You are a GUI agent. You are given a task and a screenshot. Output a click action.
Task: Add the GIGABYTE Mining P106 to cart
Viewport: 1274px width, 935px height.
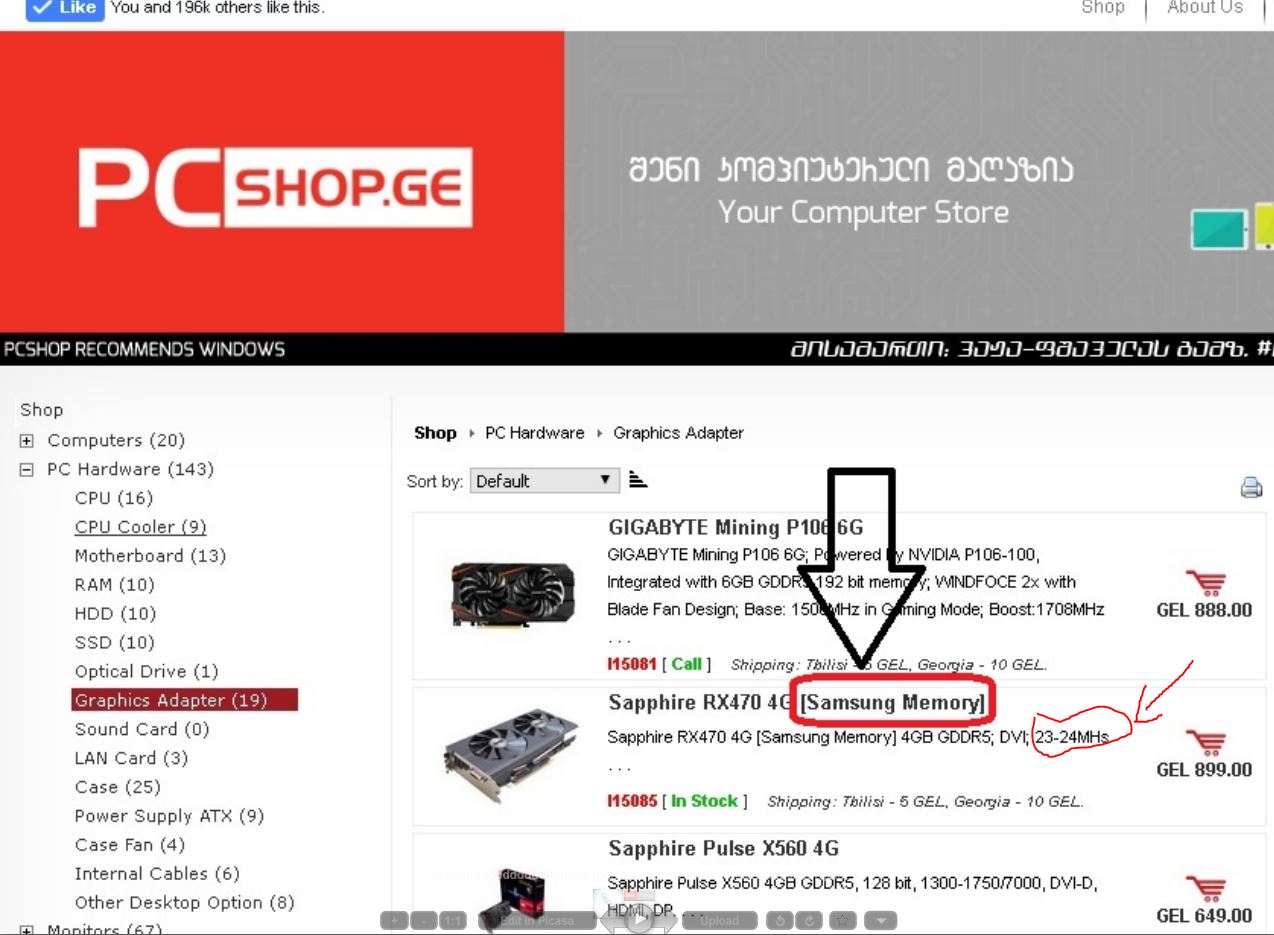tap(1205, 583)
